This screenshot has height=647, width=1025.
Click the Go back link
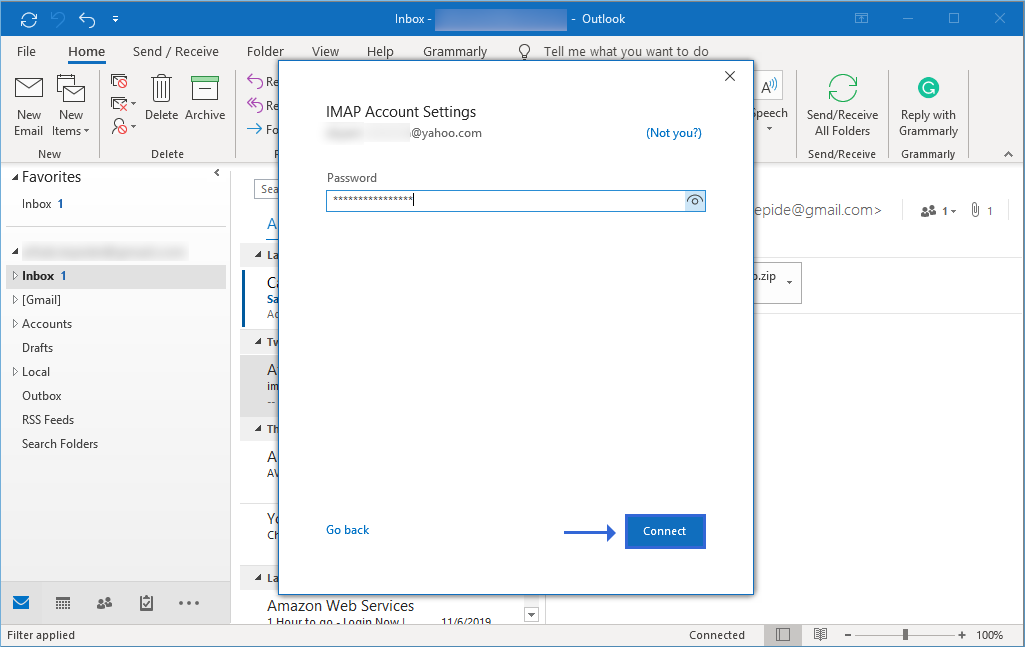point(348,530)
